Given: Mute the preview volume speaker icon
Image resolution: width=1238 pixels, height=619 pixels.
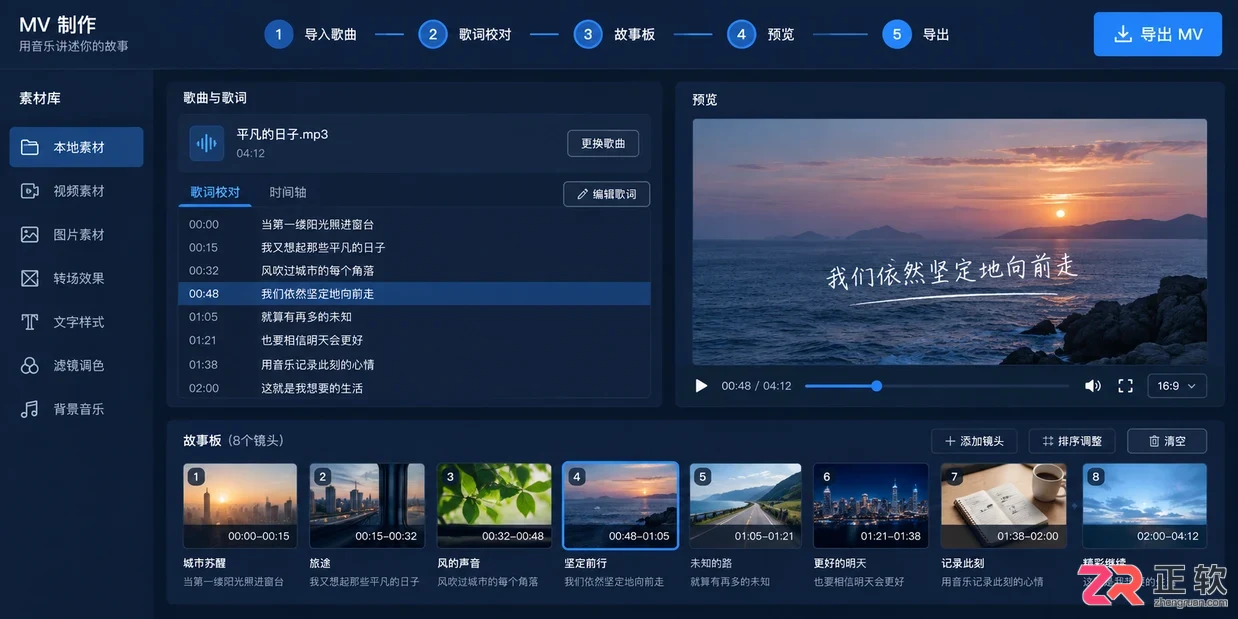Looking at the screenshot, I should click(x=1093, y=386).
